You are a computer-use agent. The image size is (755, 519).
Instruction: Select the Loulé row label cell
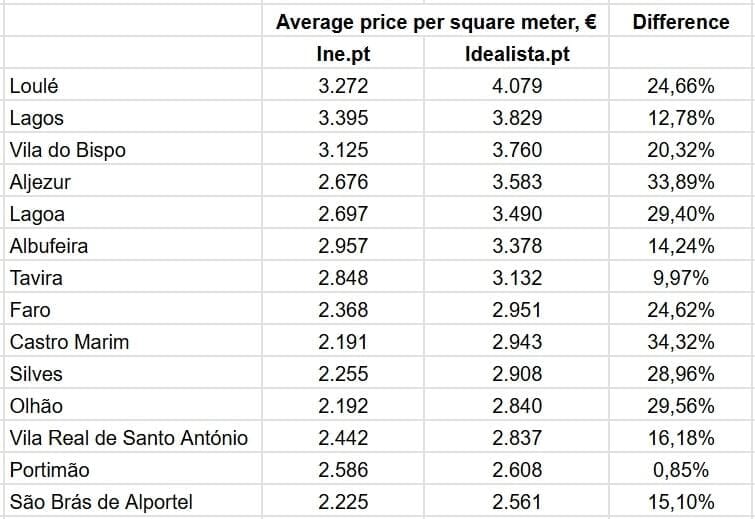[34, 86]
